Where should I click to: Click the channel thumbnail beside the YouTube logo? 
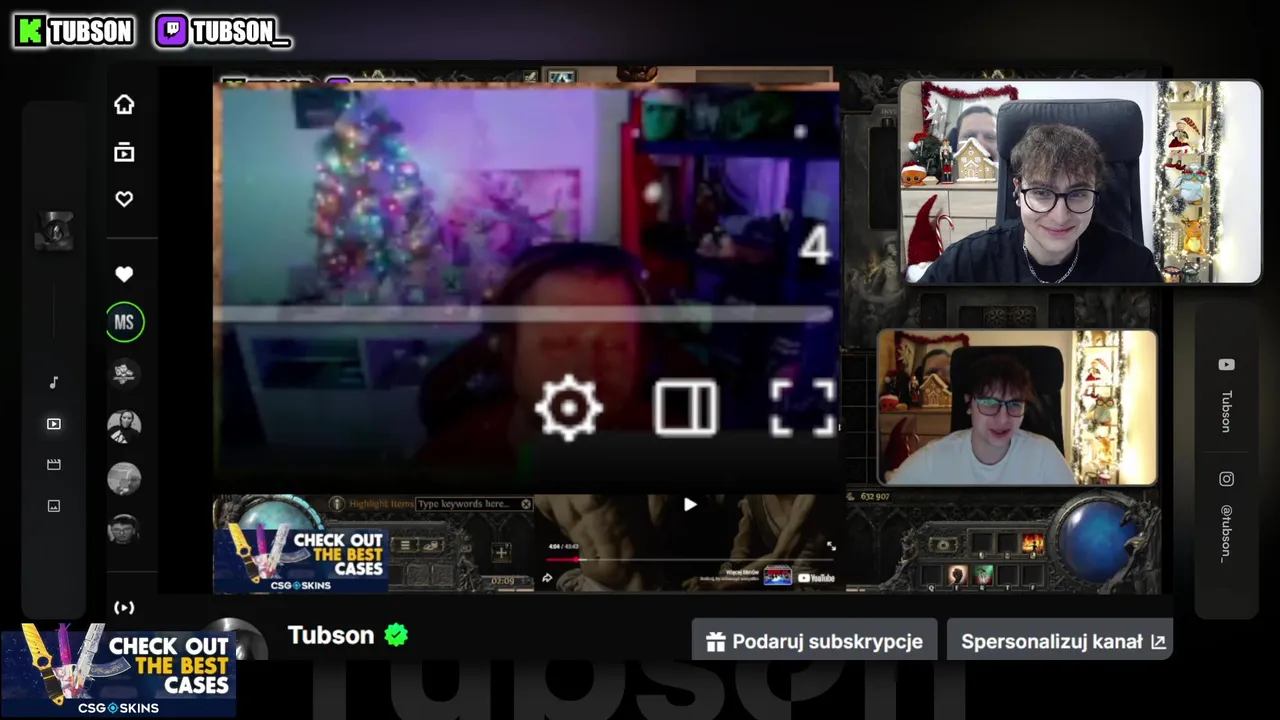pyautogui.click(x=778, y=576)
